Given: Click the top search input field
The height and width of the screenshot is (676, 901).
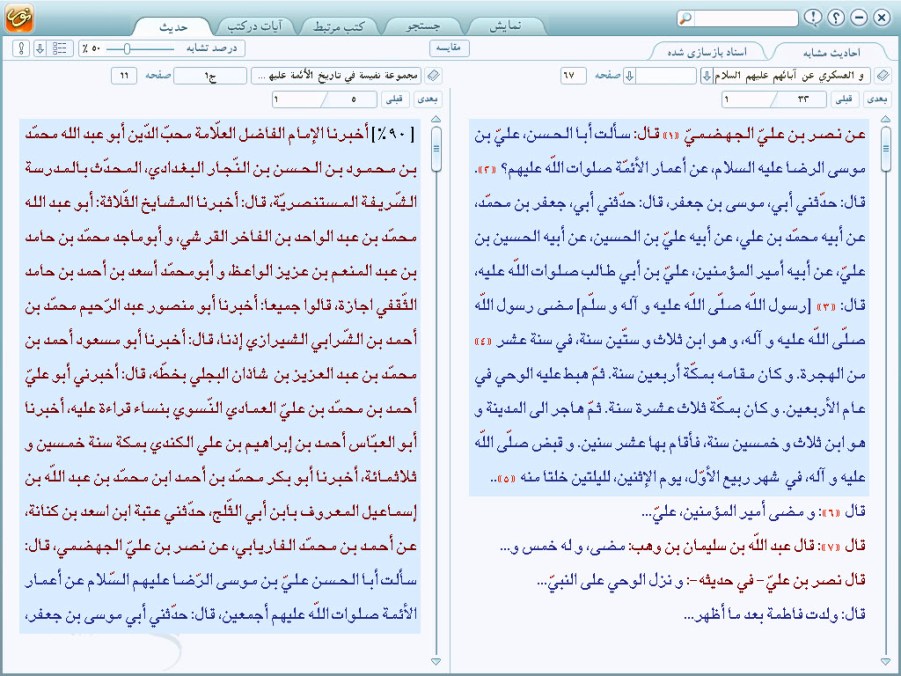Looking at the screenshot, I should [745, 18].
